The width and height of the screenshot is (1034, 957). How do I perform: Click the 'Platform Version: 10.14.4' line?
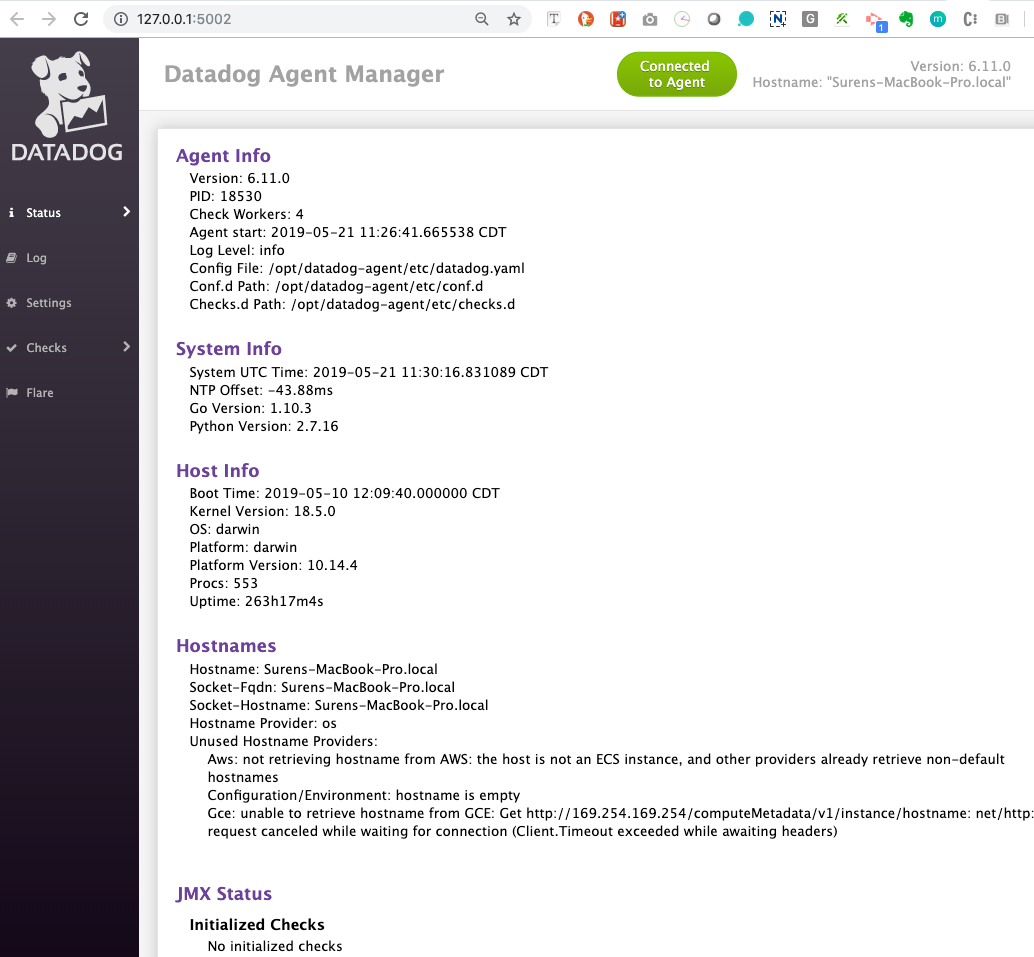[x=274, y=565]
